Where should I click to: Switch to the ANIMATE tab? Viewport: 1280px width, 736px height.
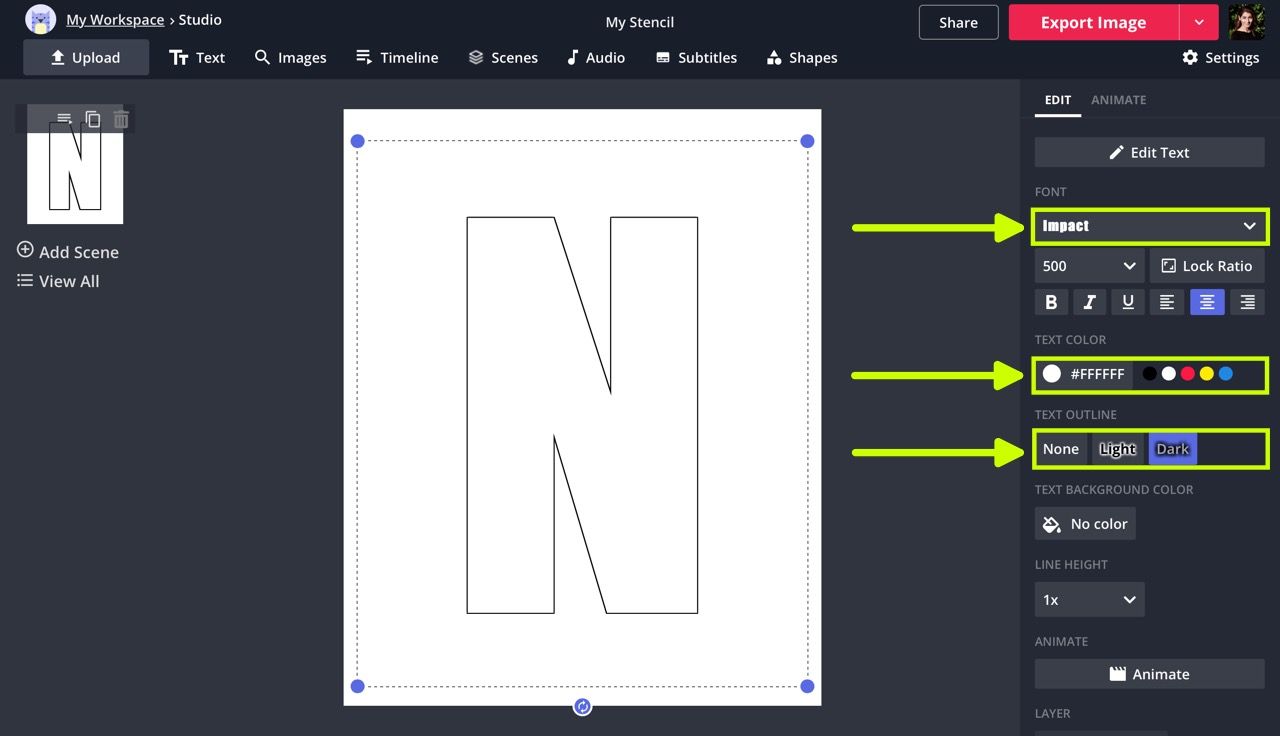pos(1118,100)
